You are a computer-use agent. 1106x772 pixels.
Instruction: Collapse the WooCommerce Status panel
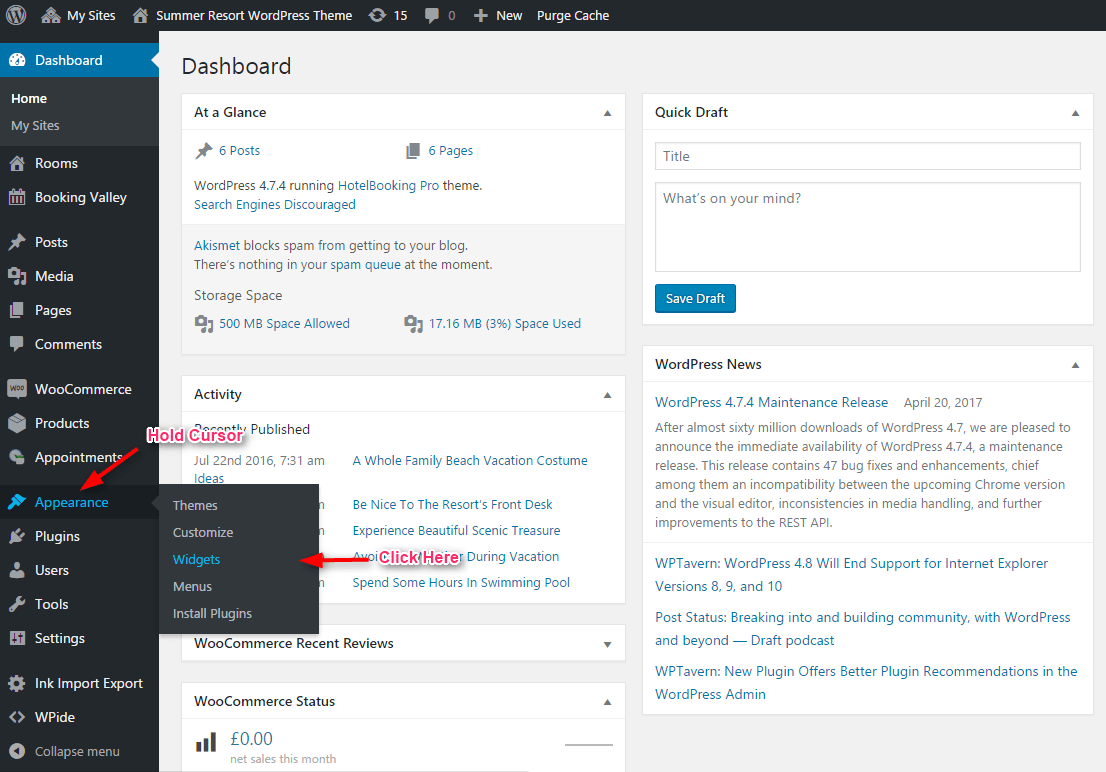click(x=607, y=702)
